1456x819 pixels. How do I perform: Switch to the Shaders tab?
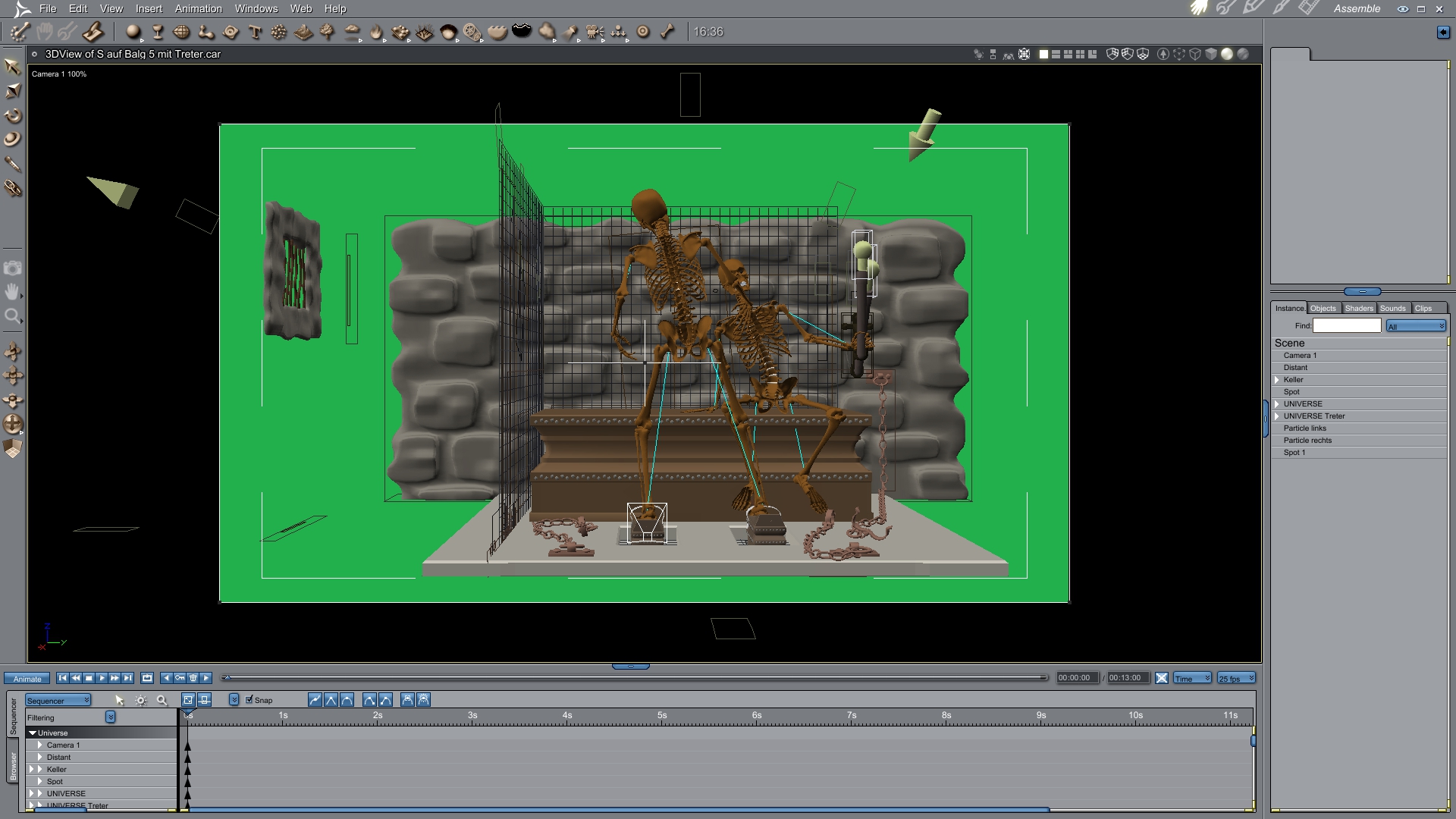(1358, 309)
